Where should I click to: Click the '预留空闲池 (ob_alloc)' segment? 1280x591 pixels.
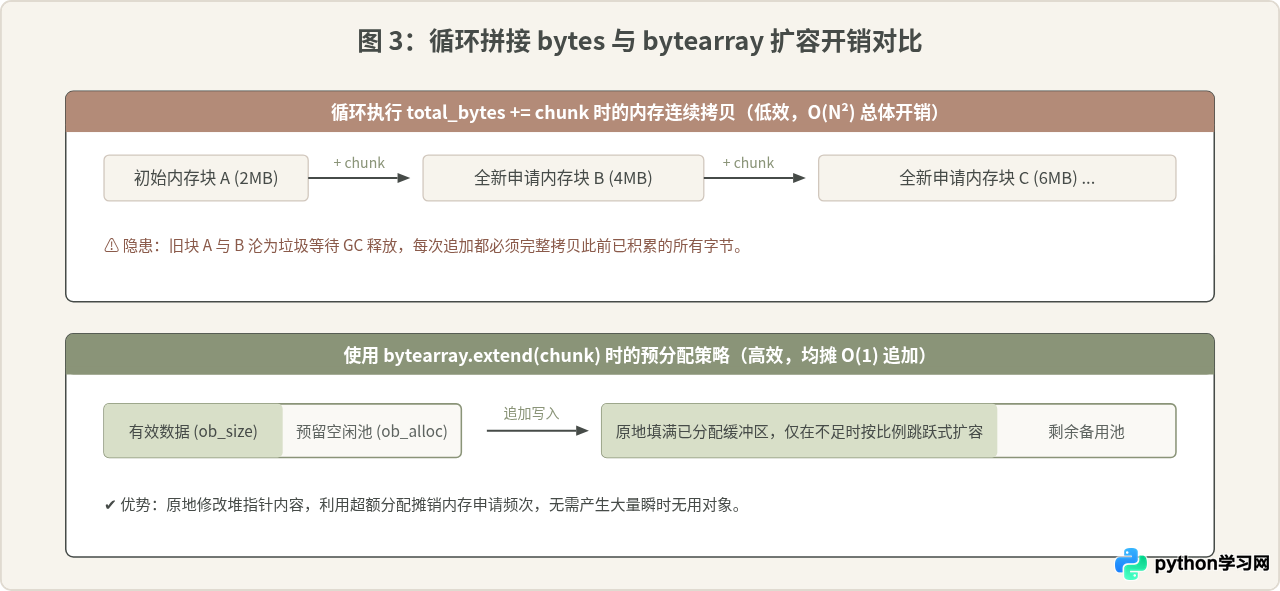(372, 431)
